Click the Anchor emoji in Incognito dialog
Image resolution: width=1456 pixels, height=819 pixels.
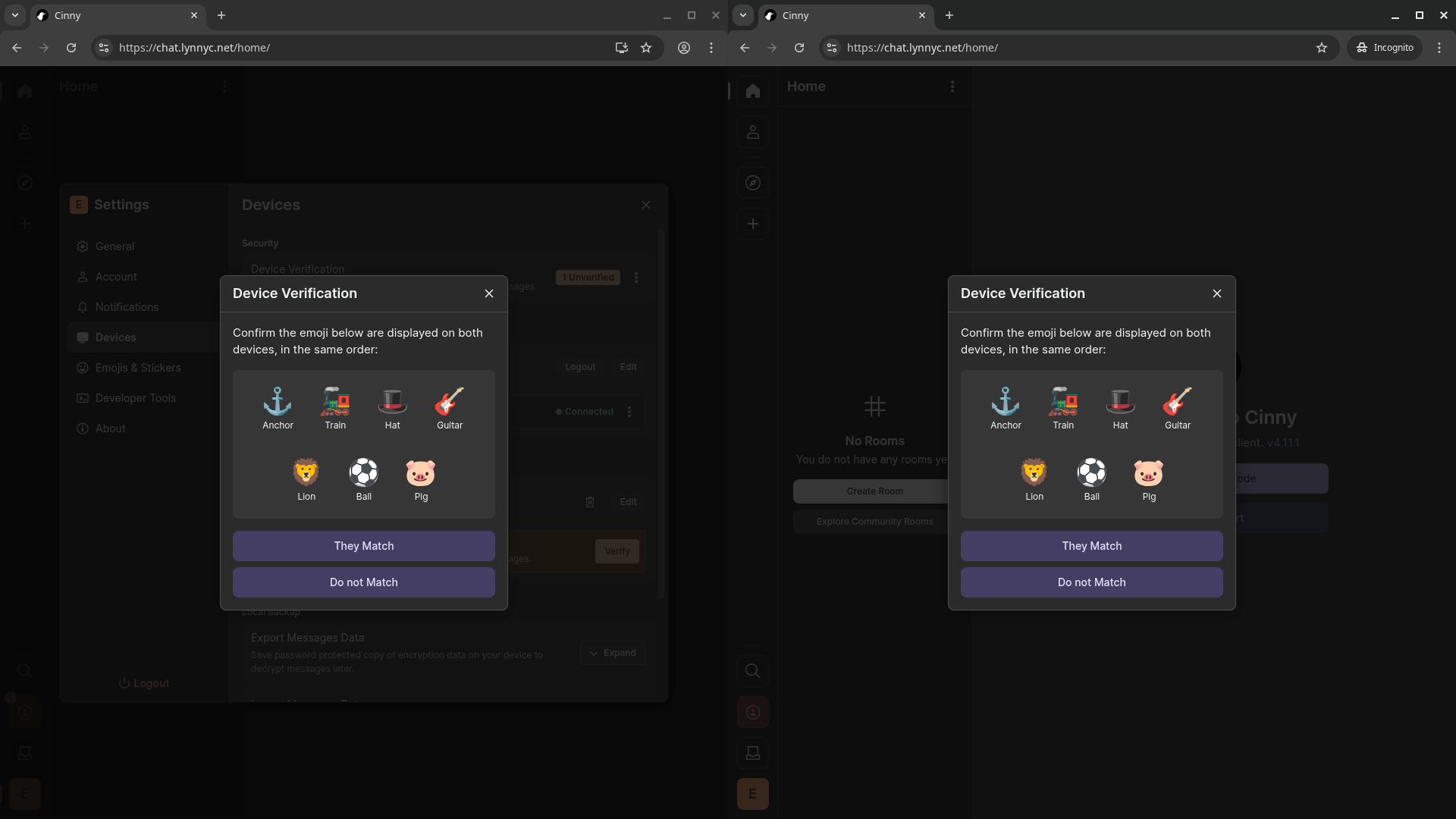click(1006, 402)
